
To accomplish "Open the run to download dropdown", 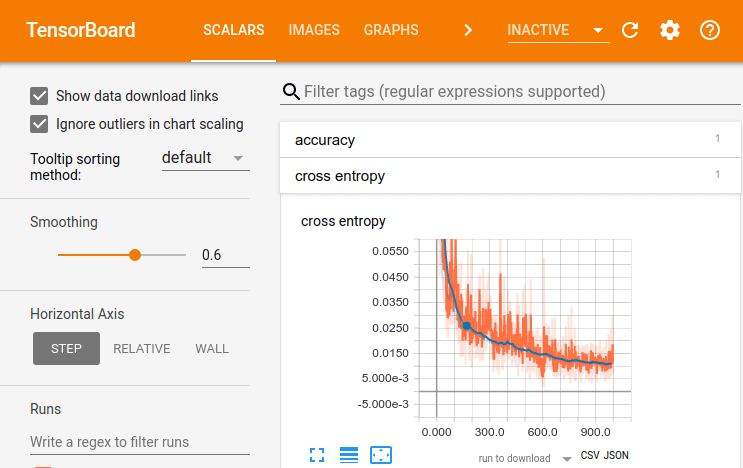I will tap(524, 459).
